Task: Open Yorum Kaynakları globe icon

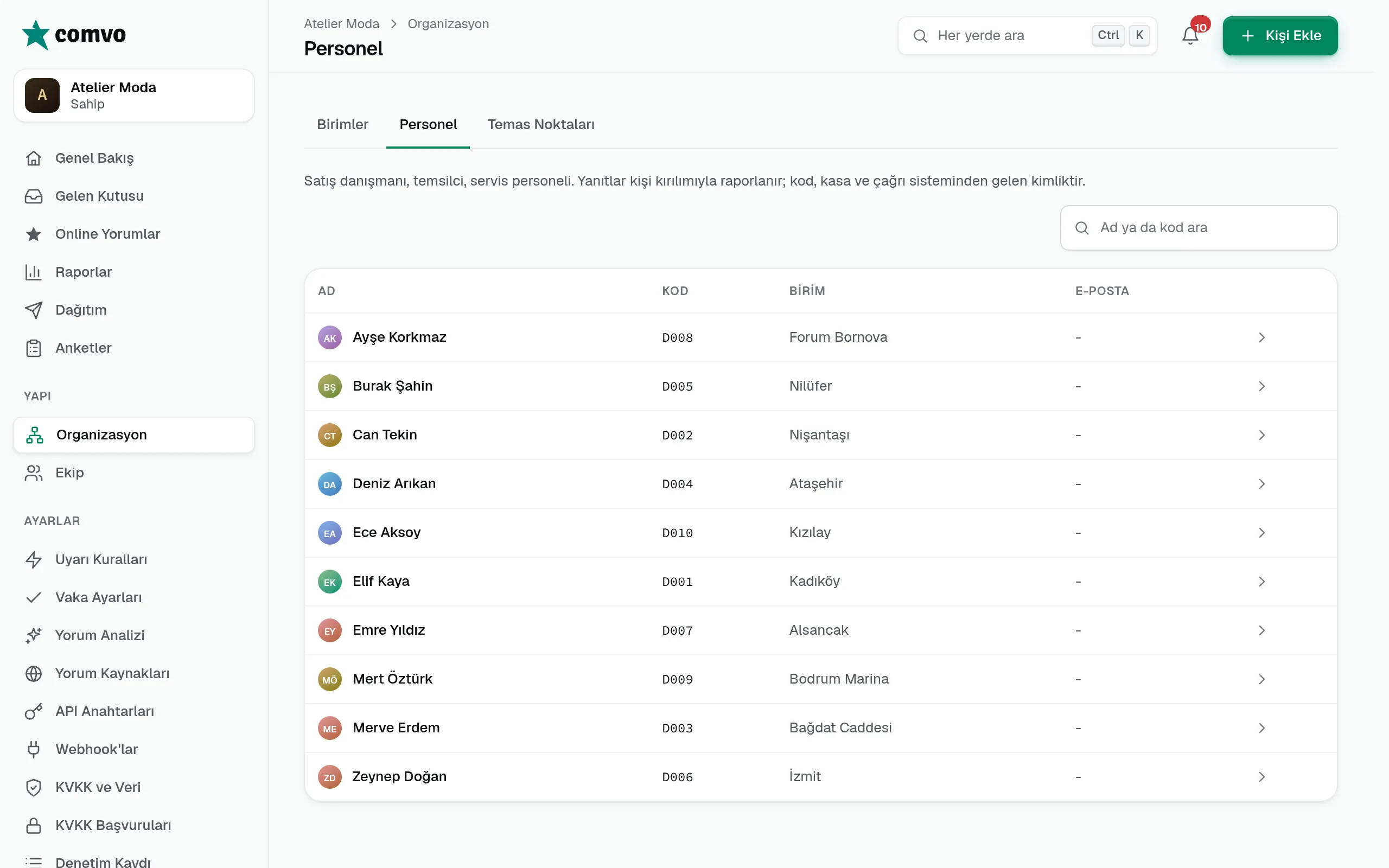Action: tap(34, 673)
